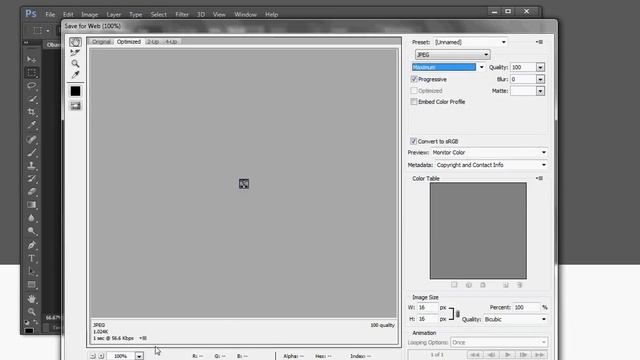Select the Rectangle shape tool
The image size is (640, 360).
coord(31,284)
